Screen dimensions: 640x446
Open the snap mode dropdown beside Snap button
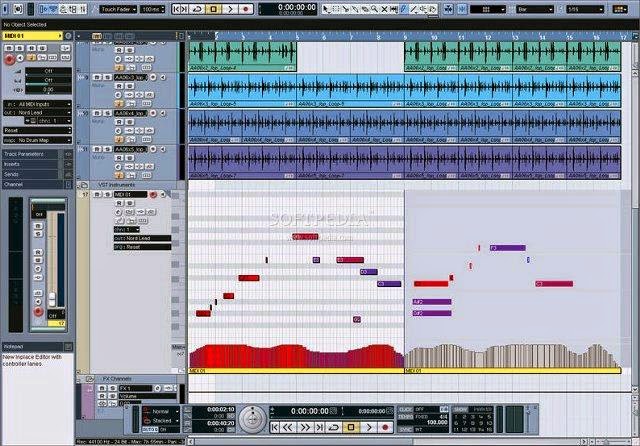click(x=488, y=9)
